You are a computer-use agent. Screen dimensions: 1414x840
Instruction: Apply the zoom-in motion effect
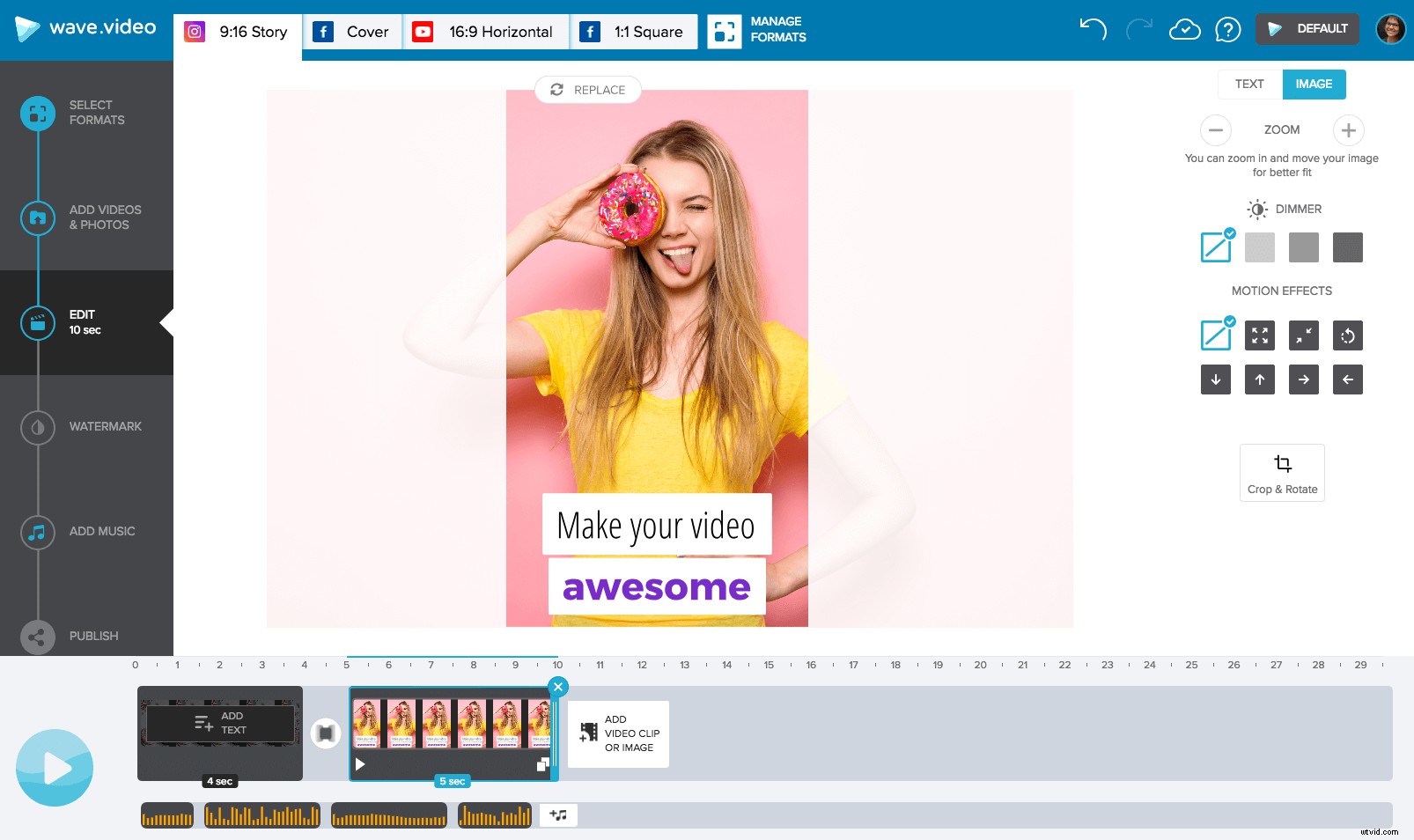click(x=1260, y=335)
